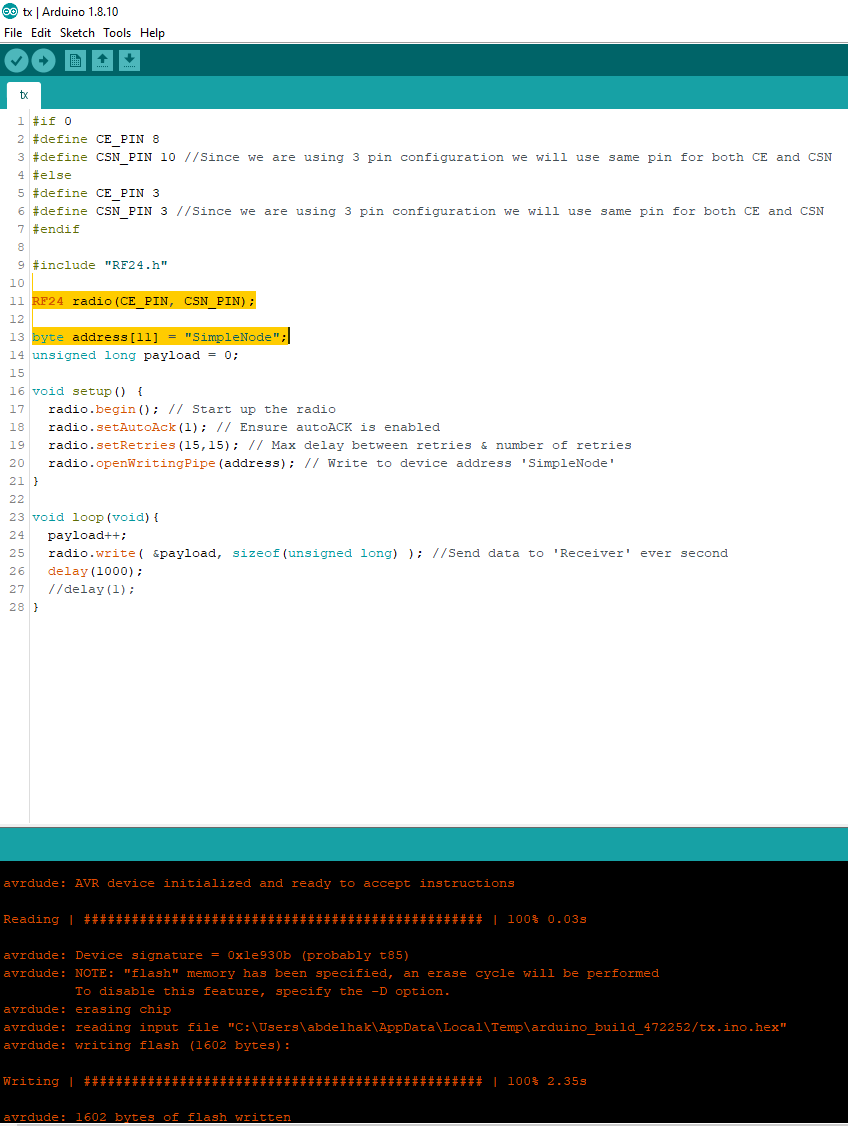Click the Arduino logo in the title bar
Image resolution: width=848 pixels, height=1126 pixels.
[x=10, y=11]
